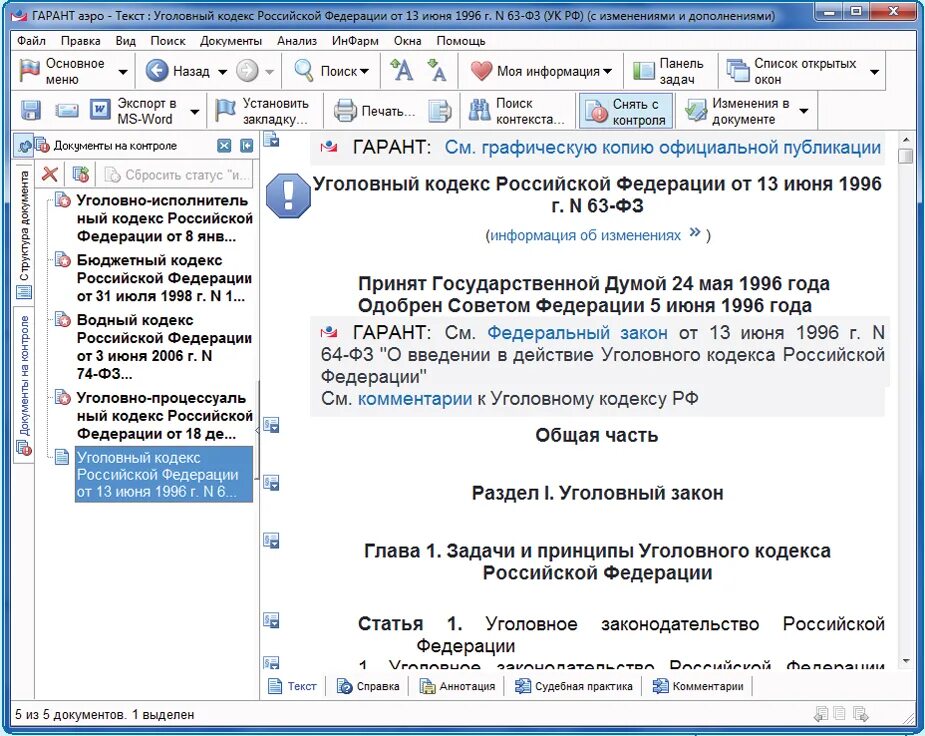Set a bookmark with Установить закладку

[x=261, y=110]
